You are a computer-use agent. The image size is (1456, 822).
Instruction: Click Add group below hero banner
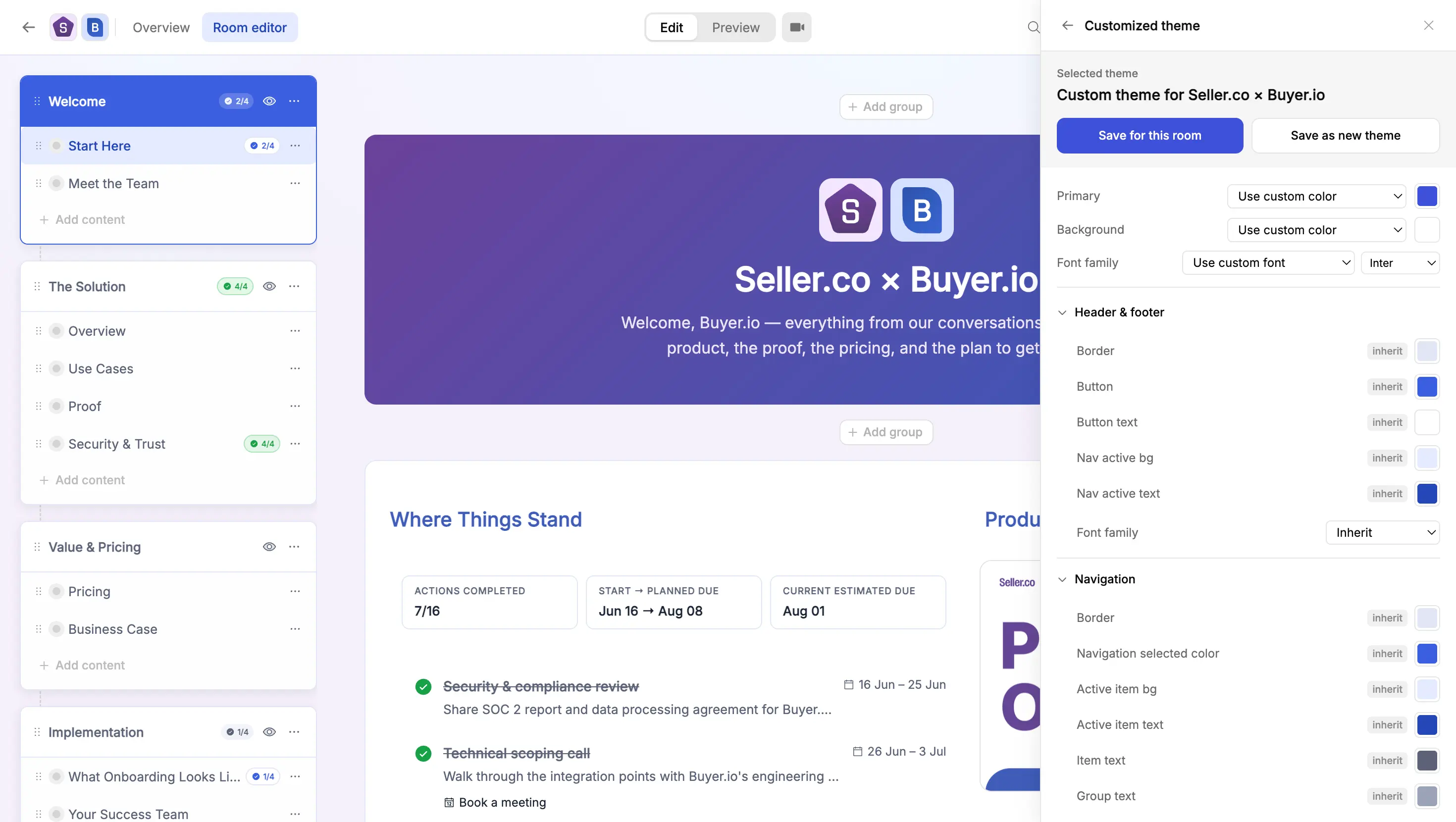click(x=885, y=432)
